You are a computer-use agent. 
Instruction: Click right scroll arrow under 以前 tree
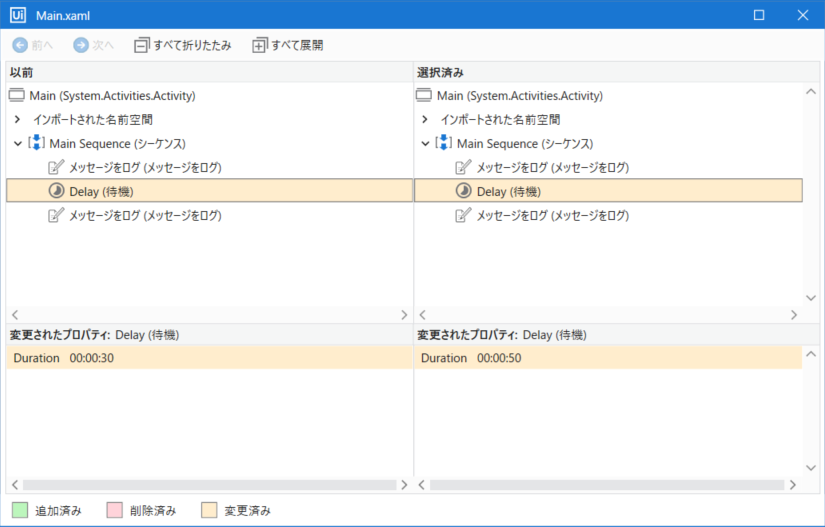[404, 315]
